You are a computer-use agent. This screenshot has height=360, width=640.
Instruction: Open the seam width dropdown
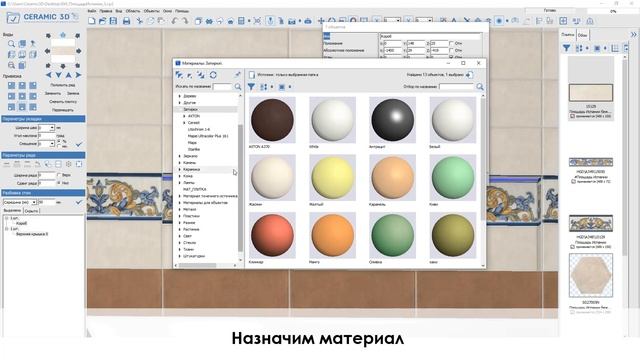tap(52, 128)
